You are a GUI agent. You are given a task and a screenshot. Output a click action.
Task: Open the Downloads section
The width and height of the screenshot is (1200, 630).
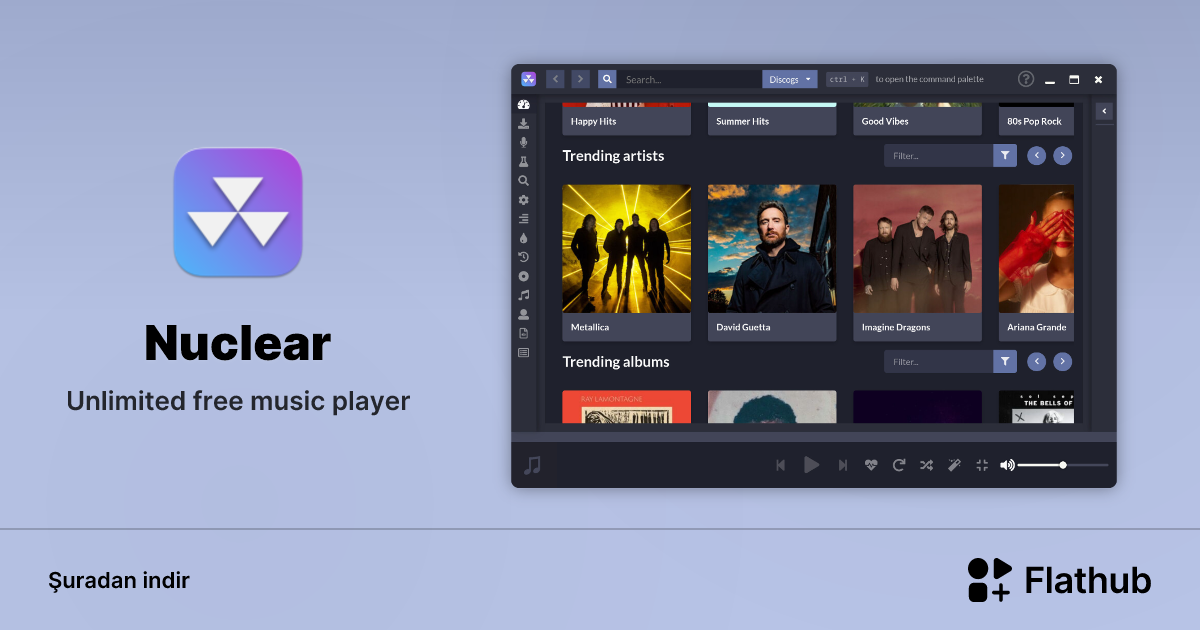(523, 123)
